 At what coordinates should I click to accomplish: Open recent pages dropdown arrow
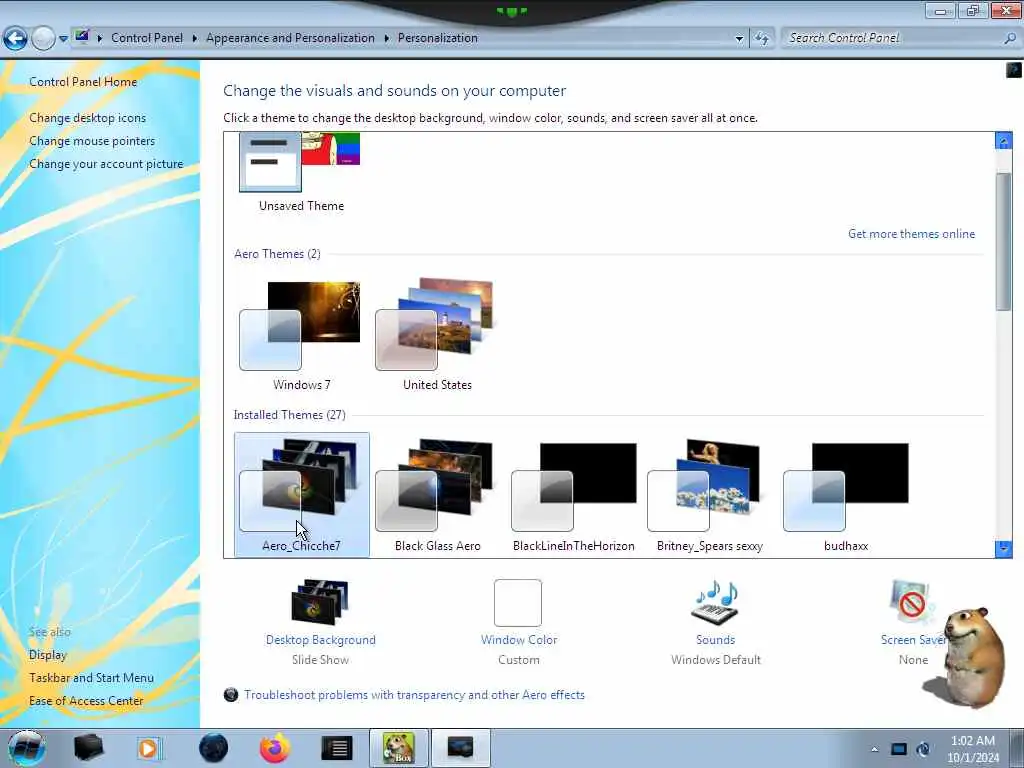point(63,39)
